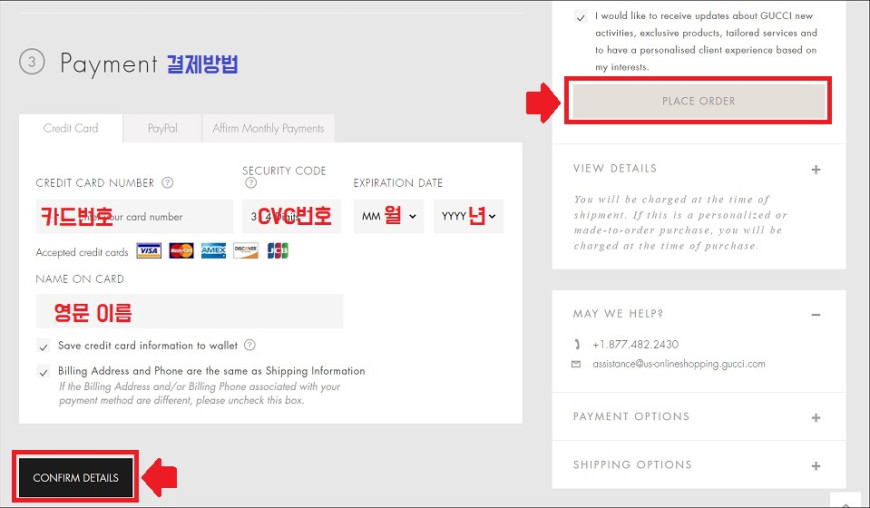Click the Amex card logo
870x508 pixels.
coord(214,251)
